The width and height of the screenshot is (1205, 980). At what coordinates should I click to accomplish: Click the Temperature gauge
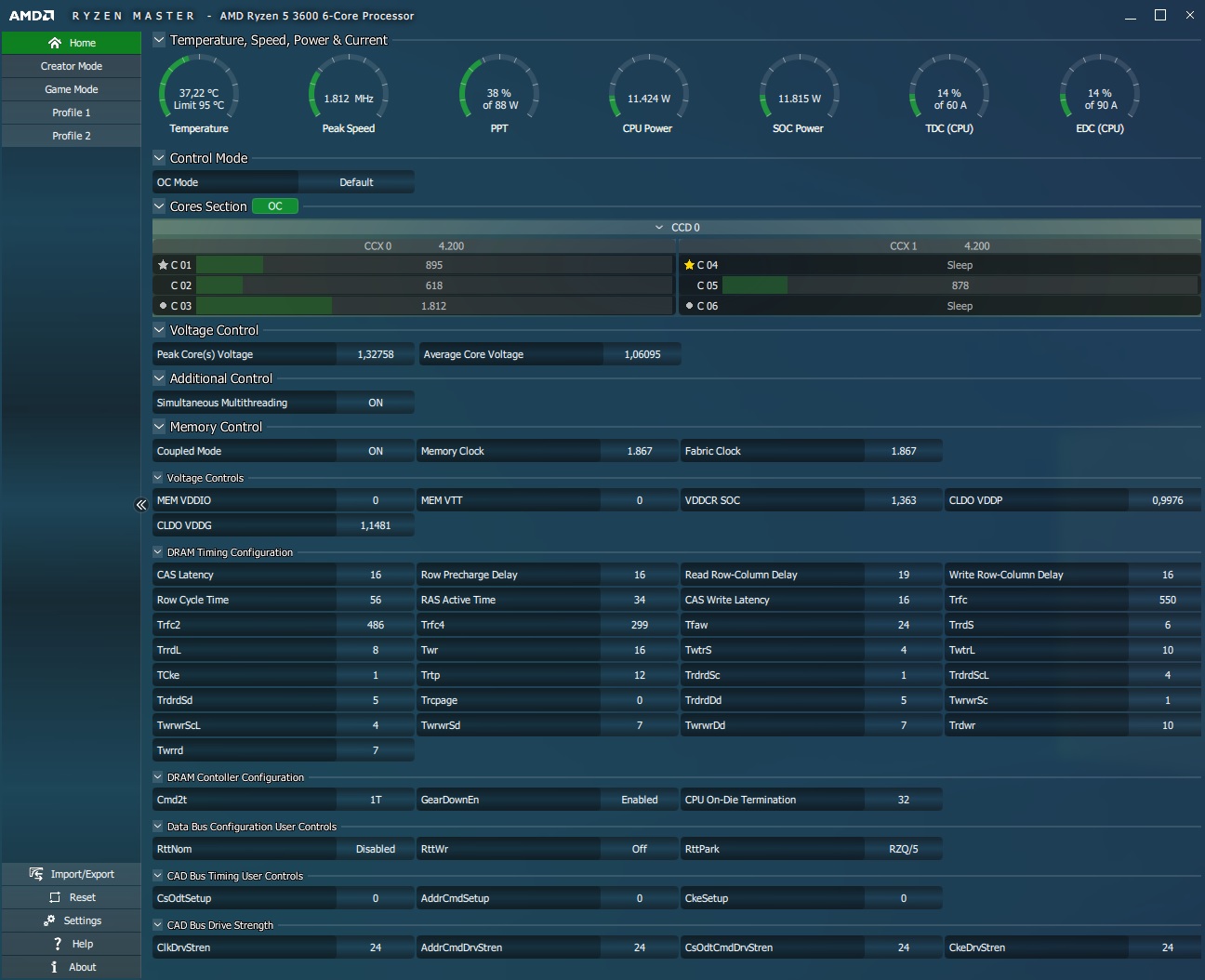point(199,95)
